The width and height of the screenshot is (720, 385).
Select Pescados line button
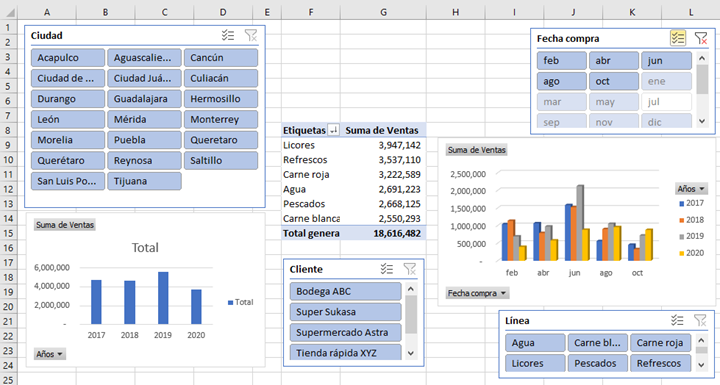(597, 363)
